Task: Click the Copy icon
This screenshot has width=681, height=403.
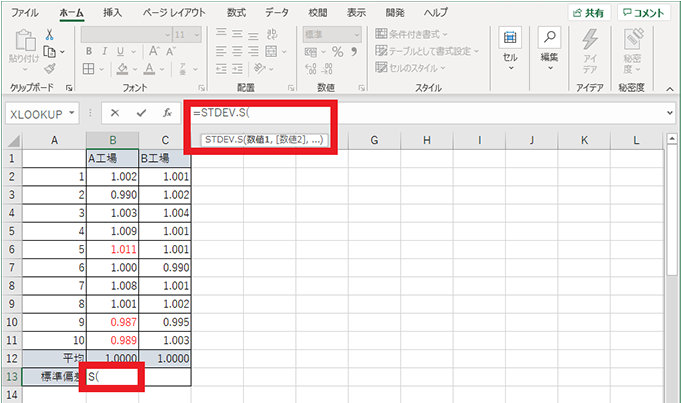Action: [50, 52]
